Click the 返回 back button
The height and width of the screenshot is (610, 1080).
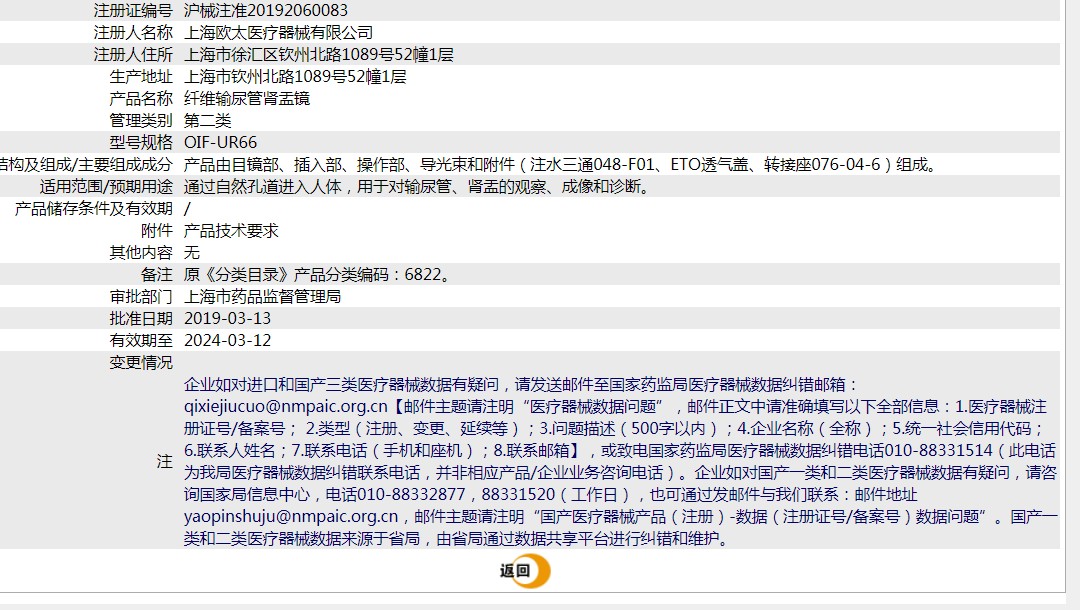coord(525,571)
